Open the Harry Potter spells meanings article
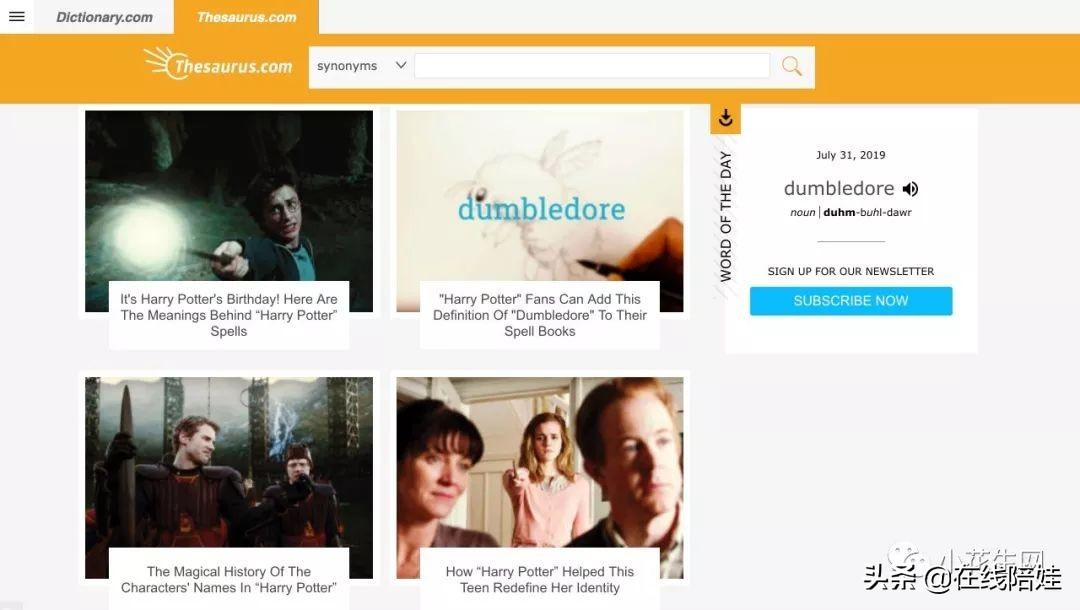The height and width of the screenshot is (610, 1080). pos(229,315)
